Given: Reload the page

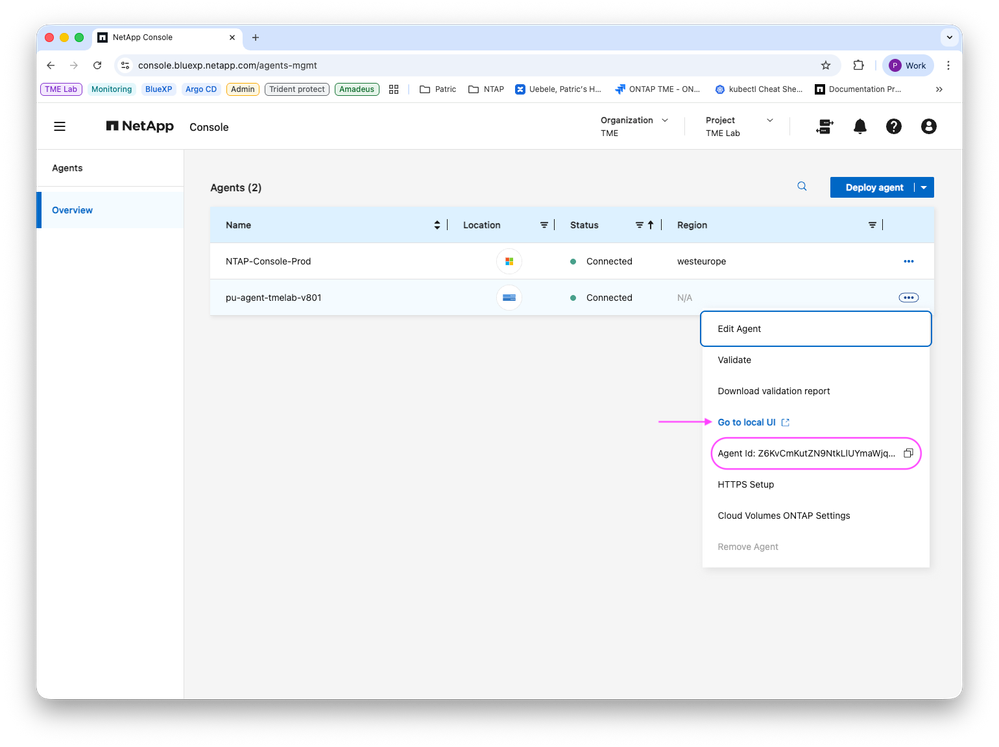Looking at the screenshot, I should point(97,65).
